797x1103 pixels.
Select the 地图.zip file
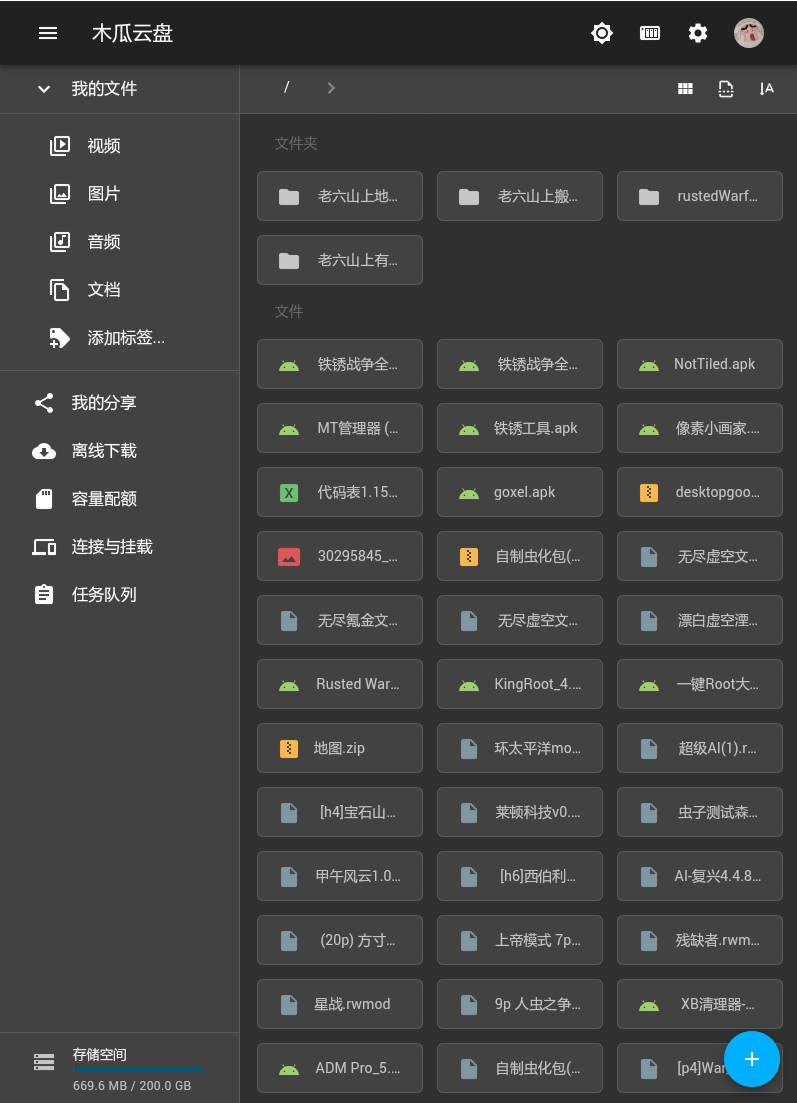(339, 748)
